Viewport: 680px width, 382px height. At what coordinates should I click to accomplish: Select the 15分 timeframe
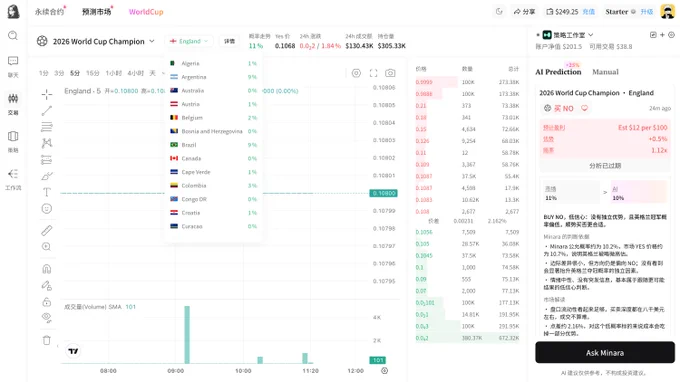click(x=92, y=73)
